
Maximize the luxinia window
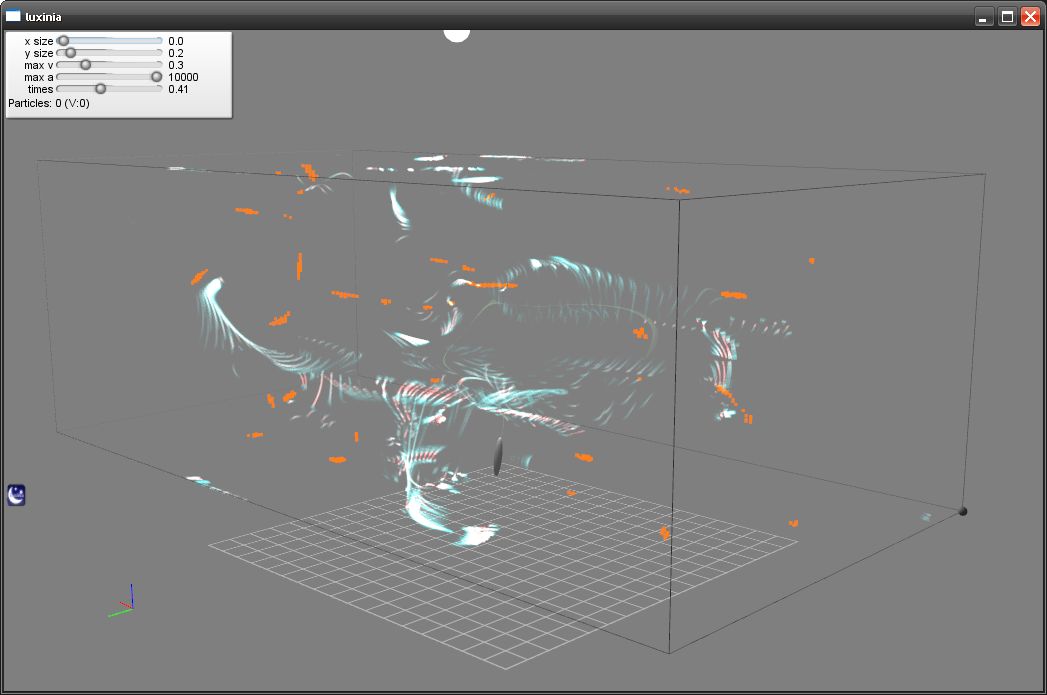click(x=1007, y=17)
